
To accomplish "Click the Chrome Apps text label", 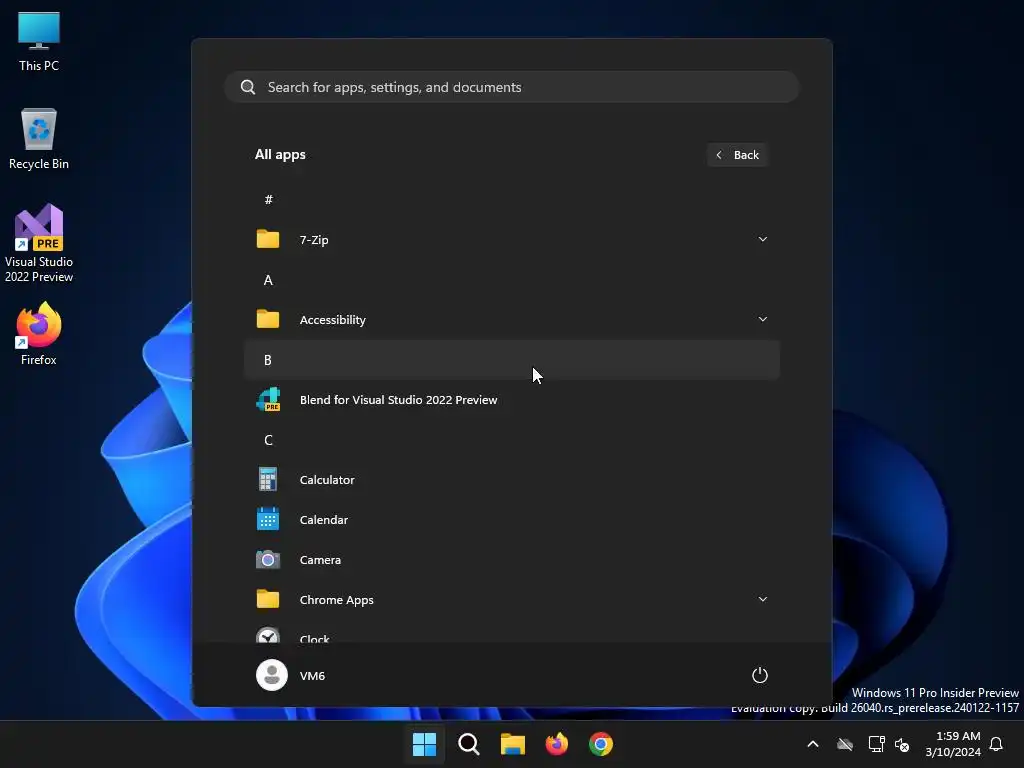I will click(336, 600).
